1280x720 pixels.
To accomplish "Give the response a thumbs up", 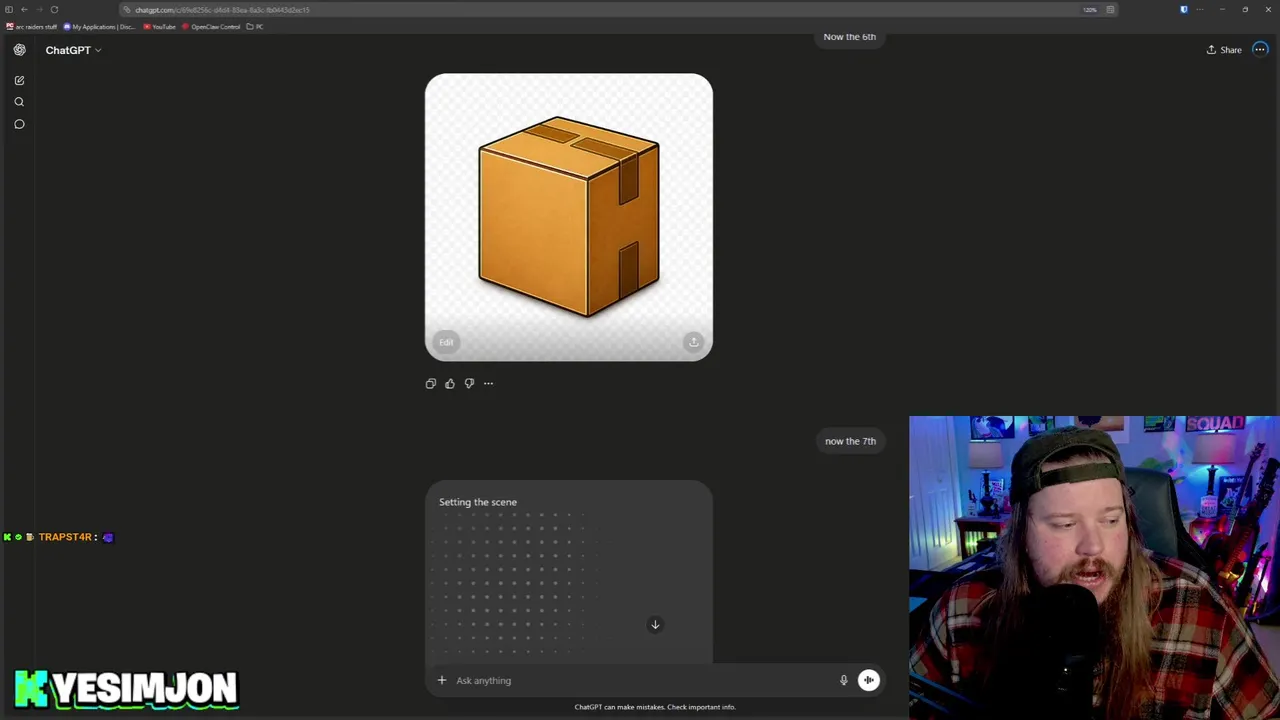I will (450, 383).
